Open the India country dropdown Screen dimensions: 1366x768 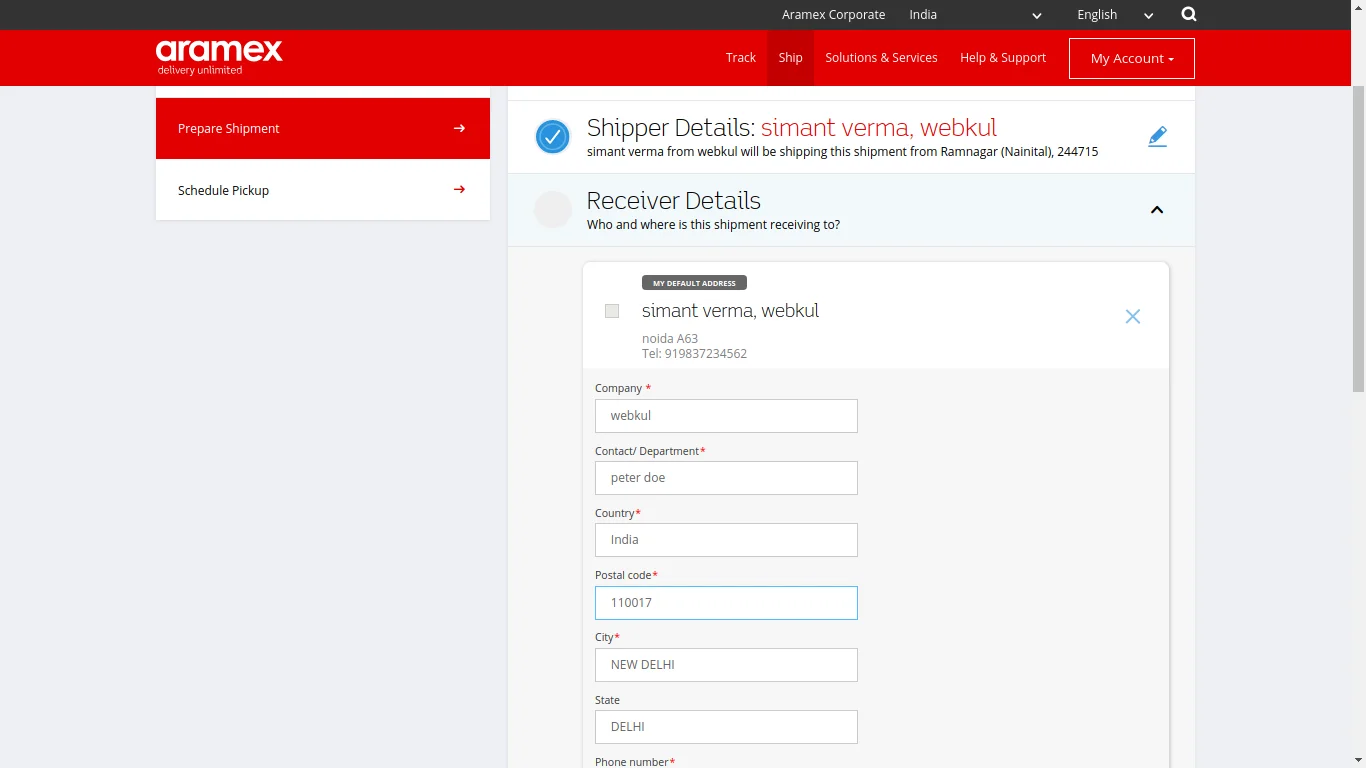click(975, 15)
